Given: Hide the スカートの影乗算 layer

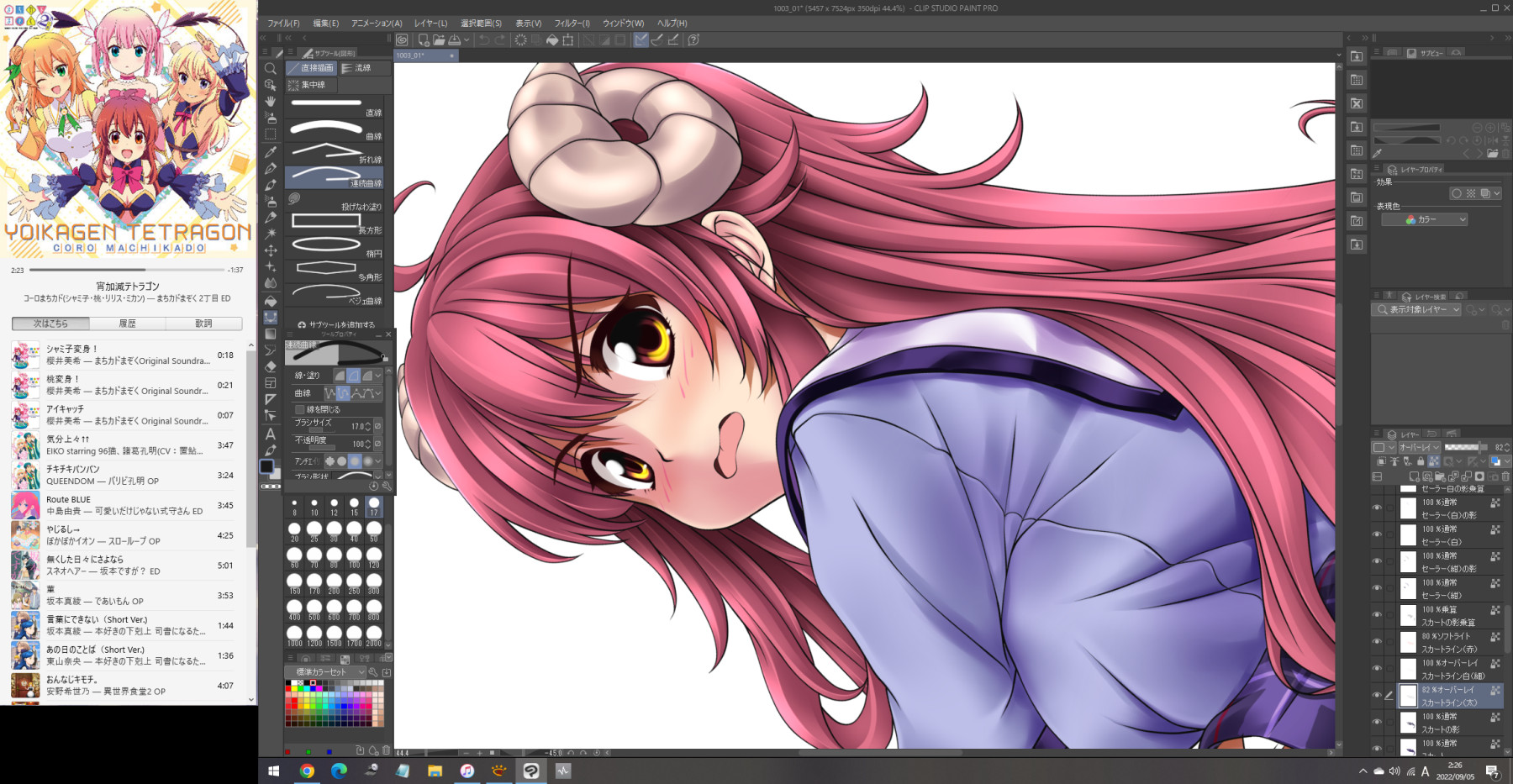Looking at the screenshot, I should point(1377,615).
